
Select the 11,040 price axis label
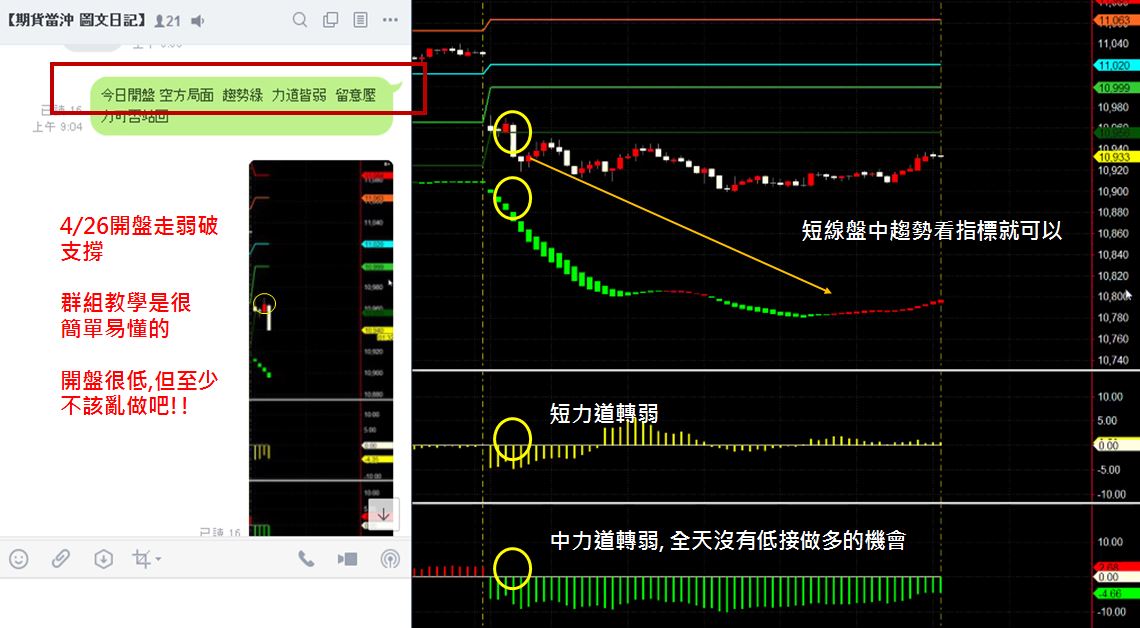[1113, 44]
